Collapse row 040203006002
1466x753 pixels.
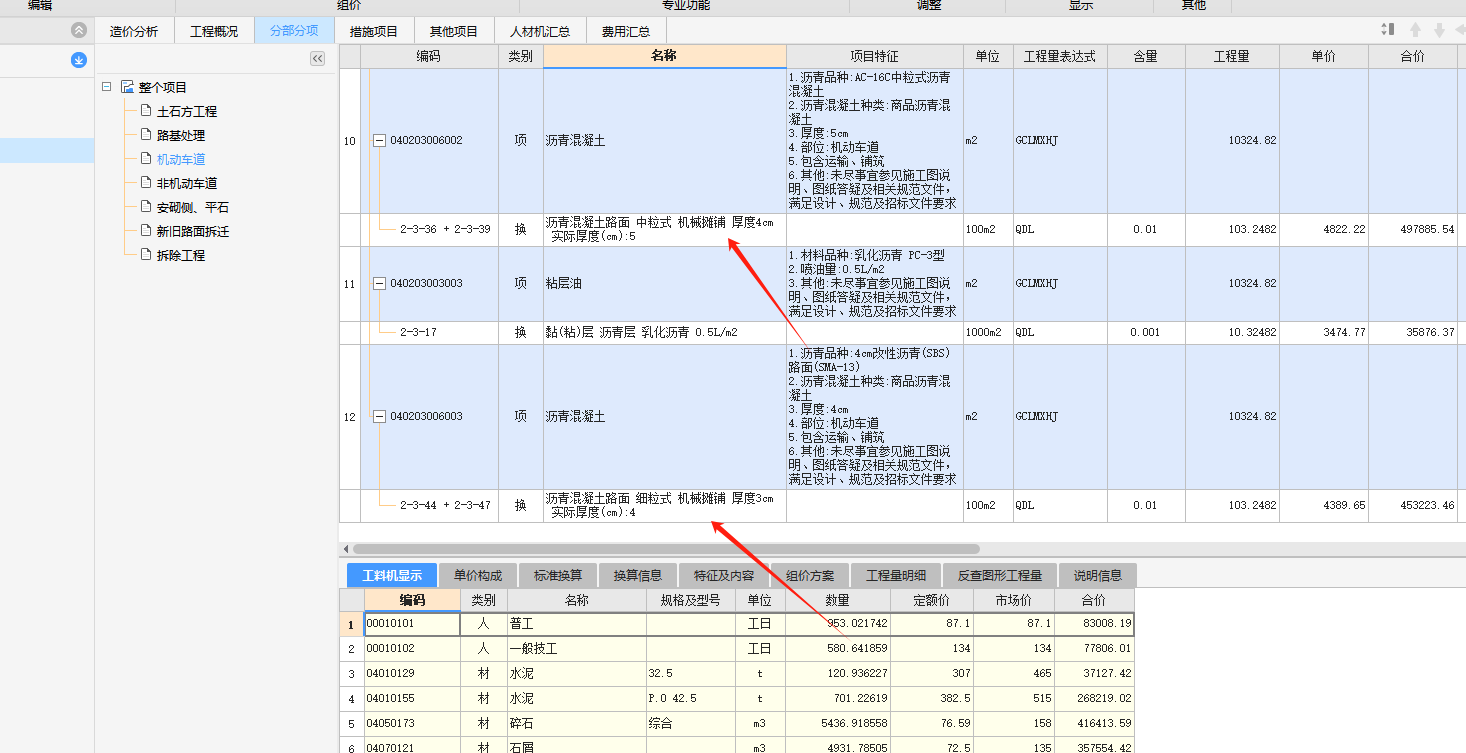(379, 141)
